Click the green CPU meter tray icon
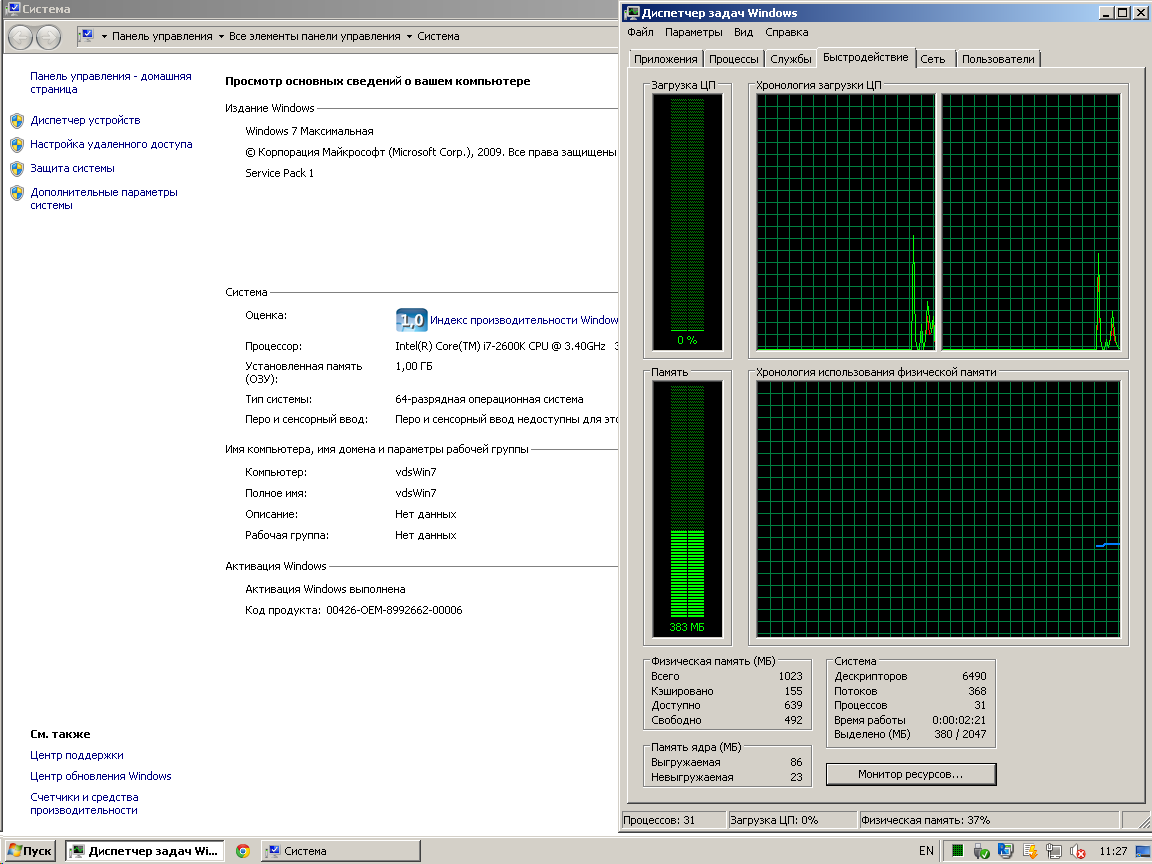This screenshot has width=1152, height=864. (x=957, y=851)
